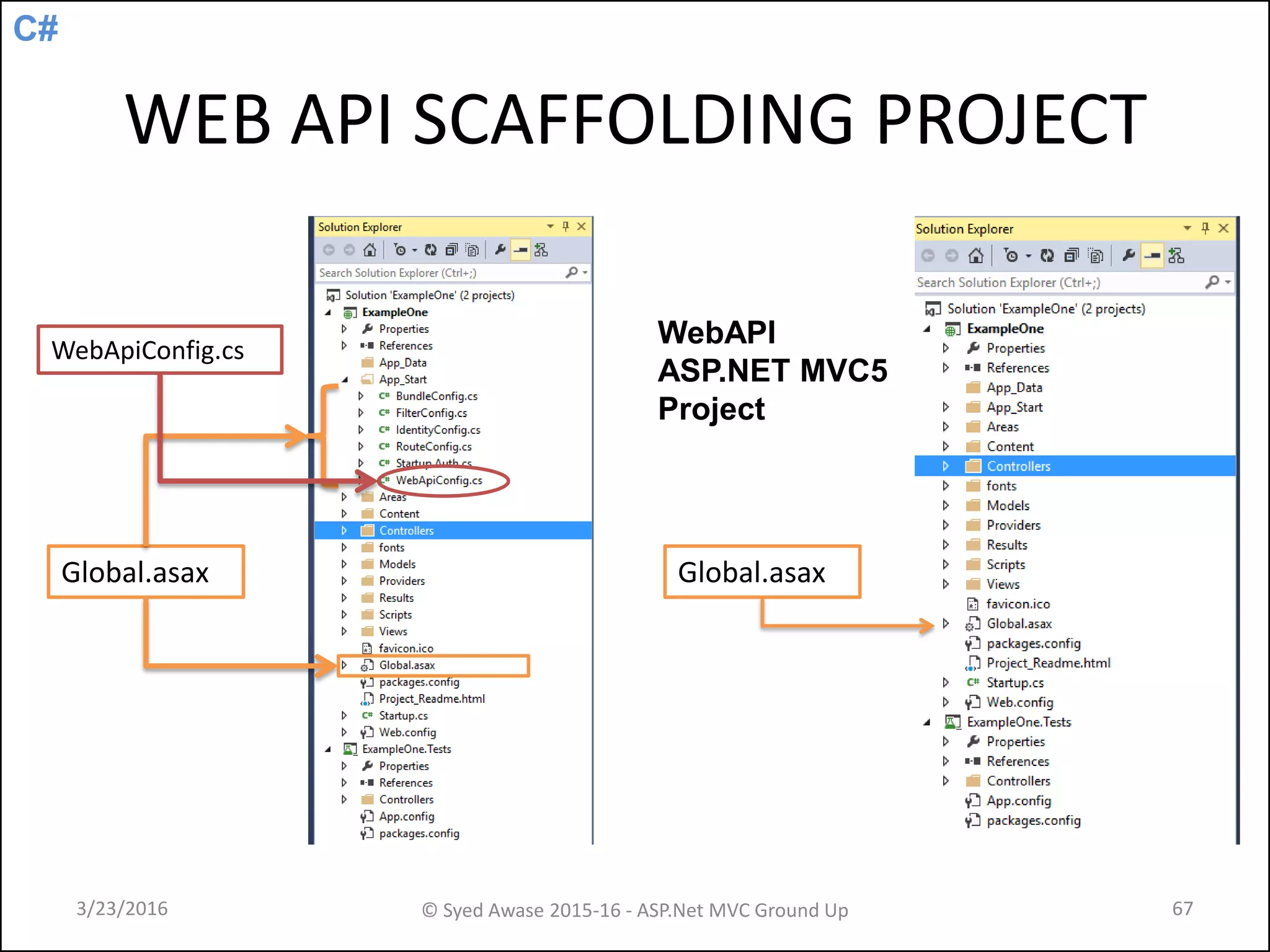Select Scripts folder in right tree
This screenshot has width=1270, height=952.
click(1006, 565)
